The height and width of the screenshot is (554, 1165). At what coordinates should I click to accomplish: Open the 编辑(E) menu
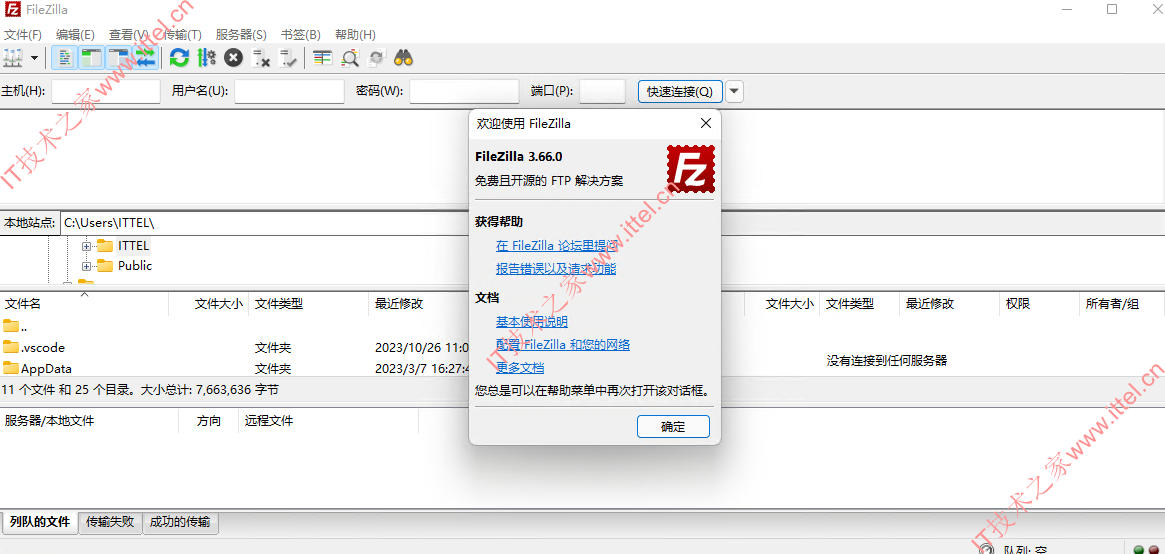click(75, 34)
